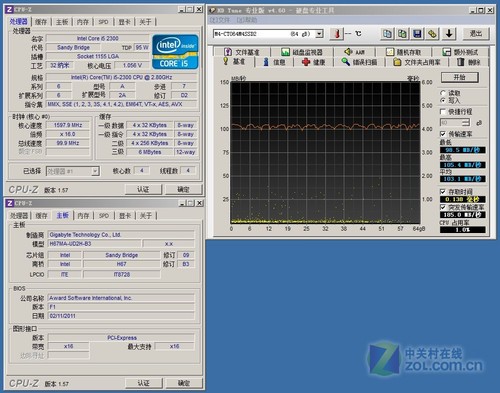
Task: Select the 写入 (write) radio button
Action: pyautogui.click(x=443, y=100)
